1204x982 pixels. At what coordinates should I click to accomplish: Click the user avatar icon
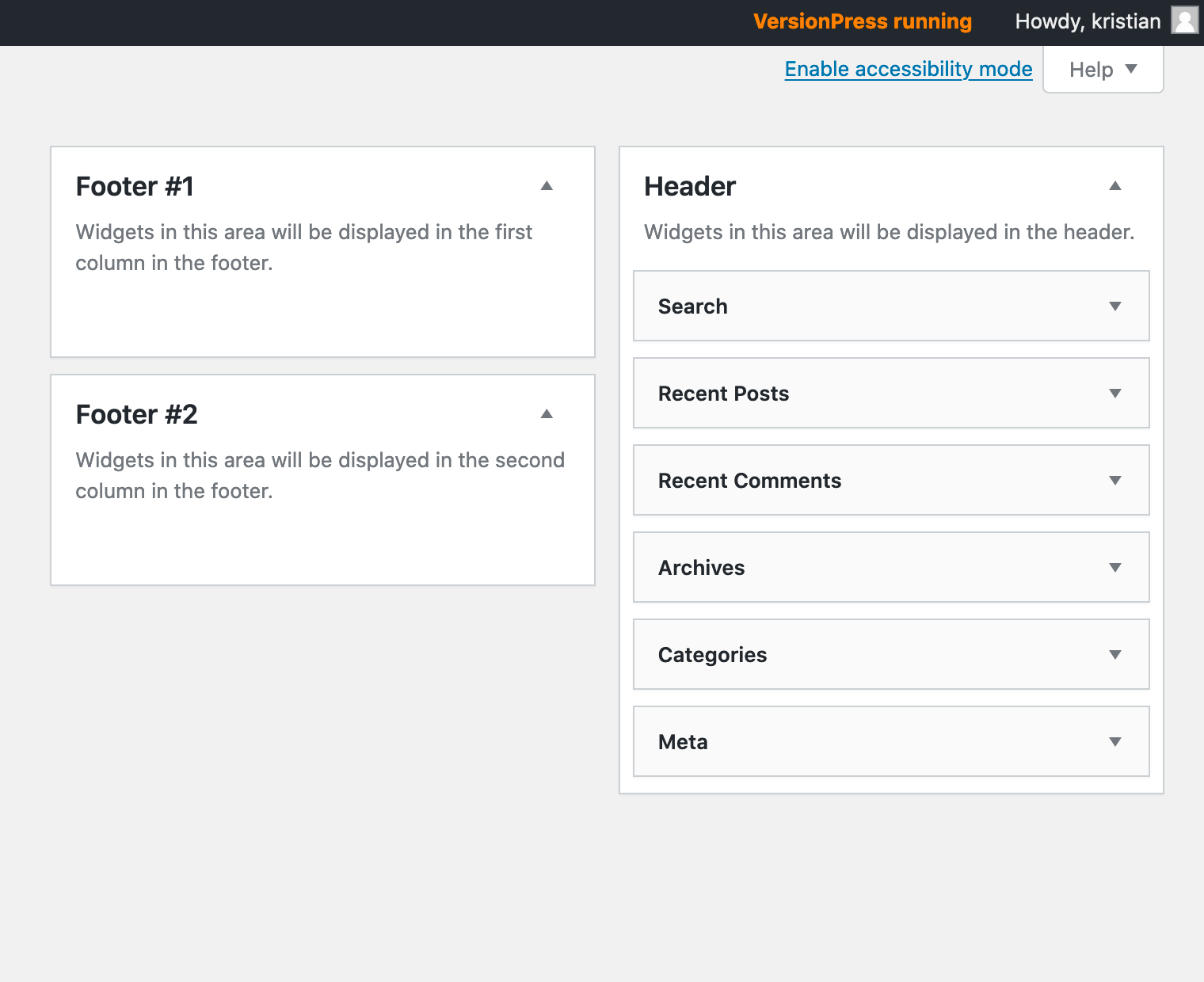click(x=1184, y=21)
